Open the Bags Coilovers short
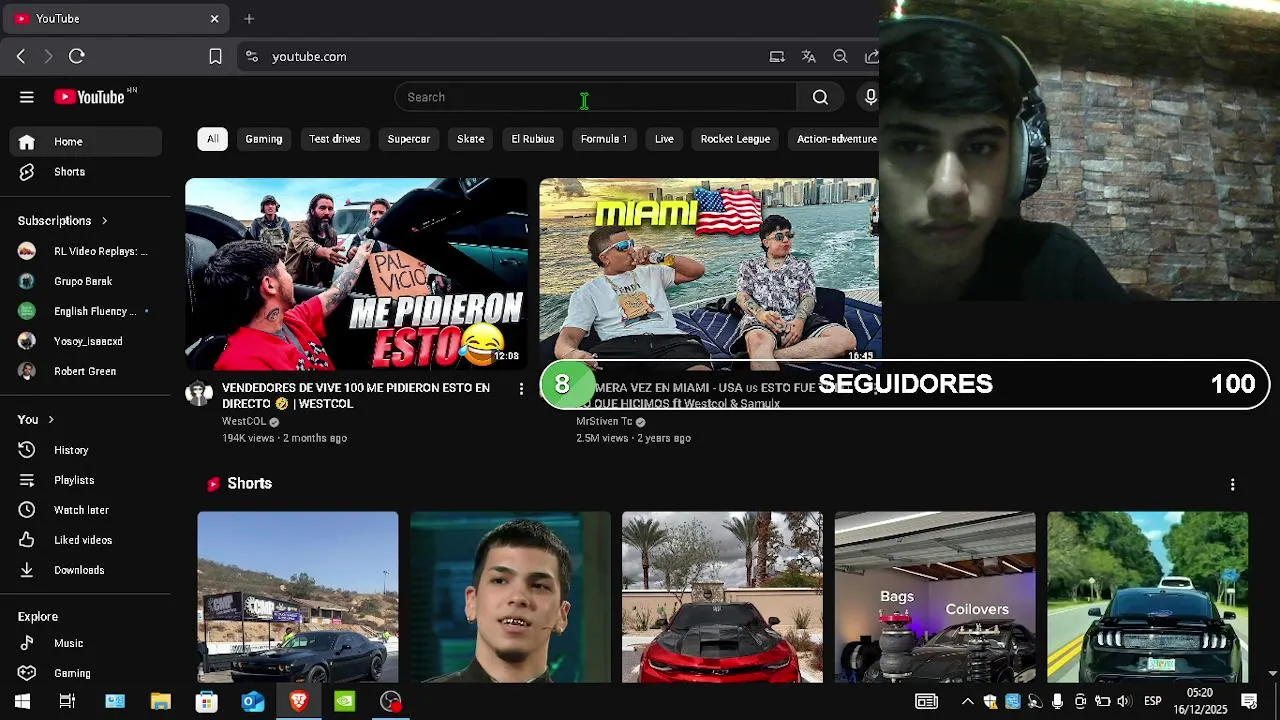This screenshot has height=720, width=1280. click(x=935, y=597)
